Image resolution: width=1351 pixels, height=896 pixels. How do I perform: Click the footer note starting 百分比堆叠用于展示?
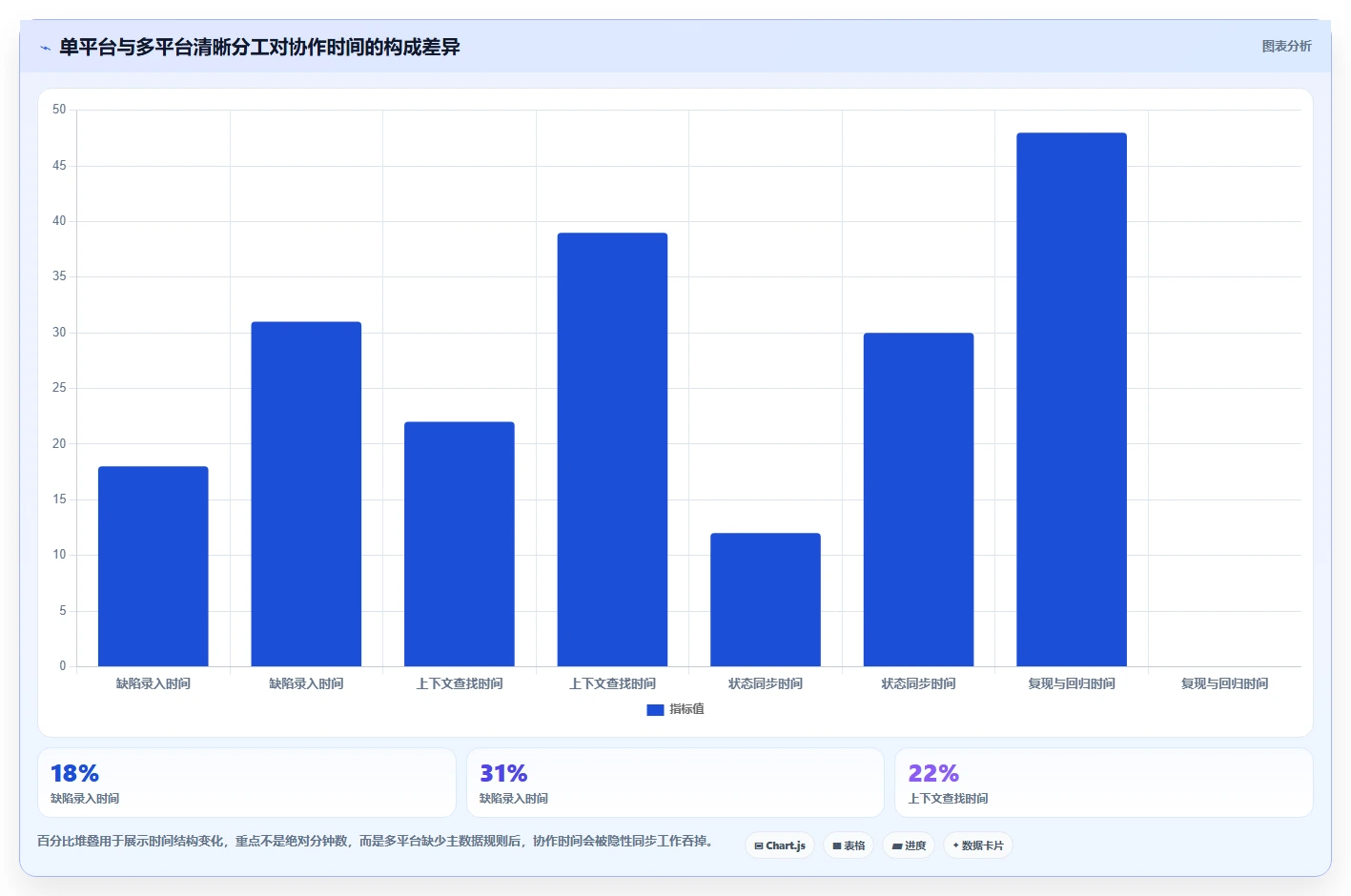[x=376, y=841]
